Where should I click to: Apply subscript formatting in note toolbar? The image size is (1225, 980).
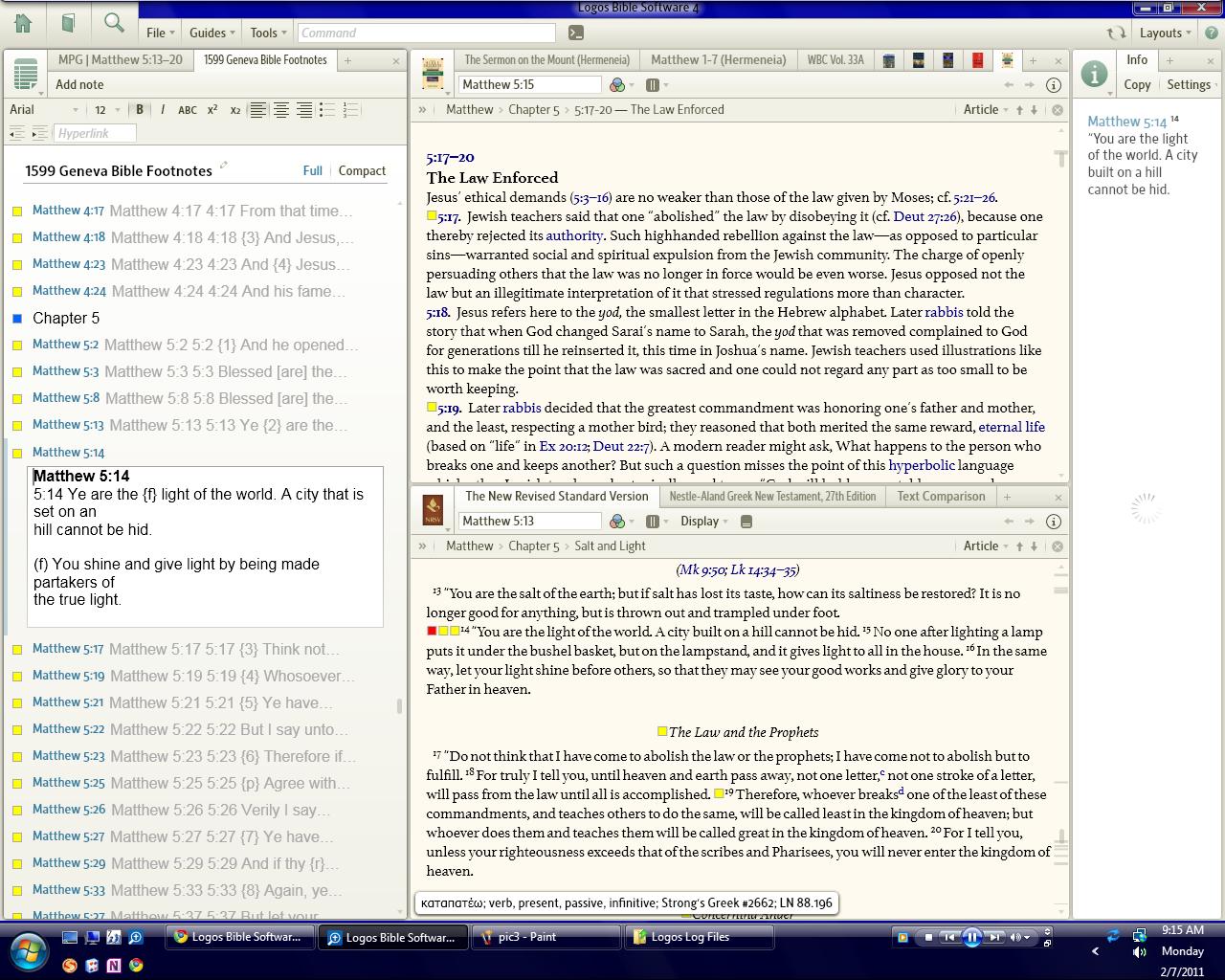235,110
